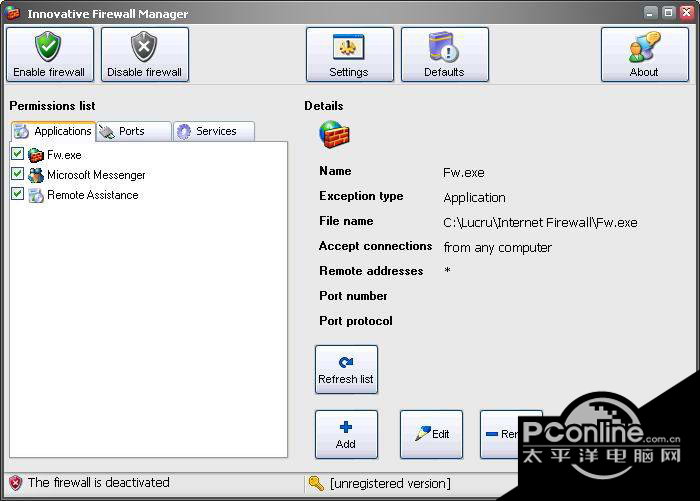This screenshot has height=501, width=700.
Task: Click the Remote Assistance icon in list
Action: 36,195
